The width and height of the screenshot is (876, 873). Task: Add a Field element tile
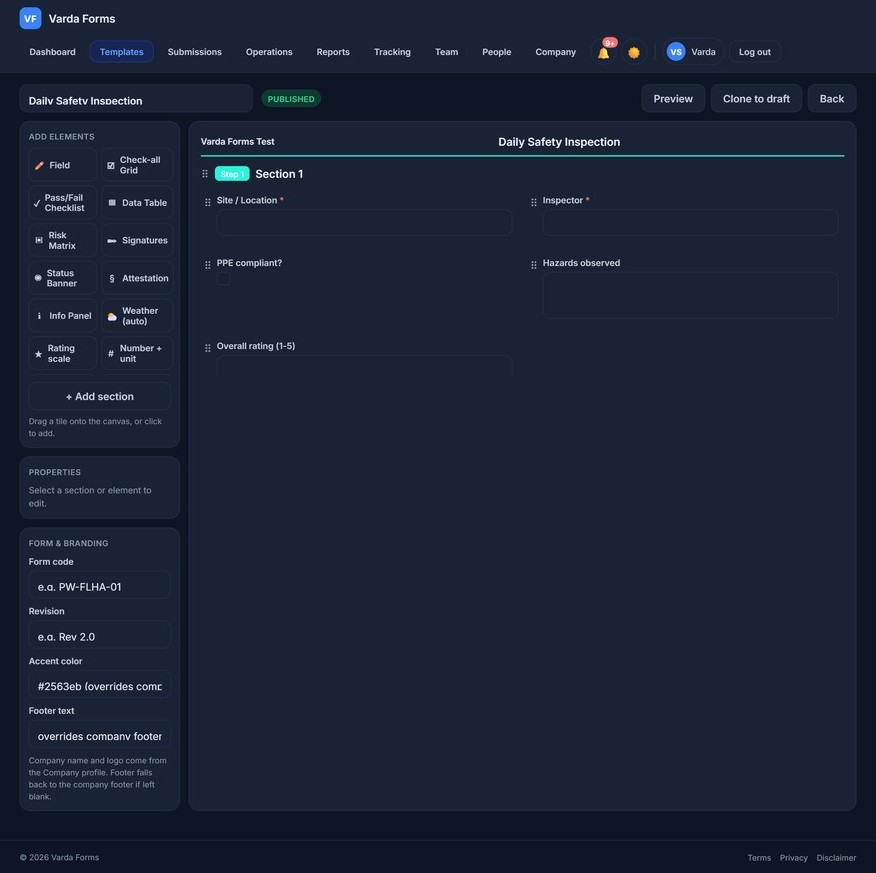63,165
